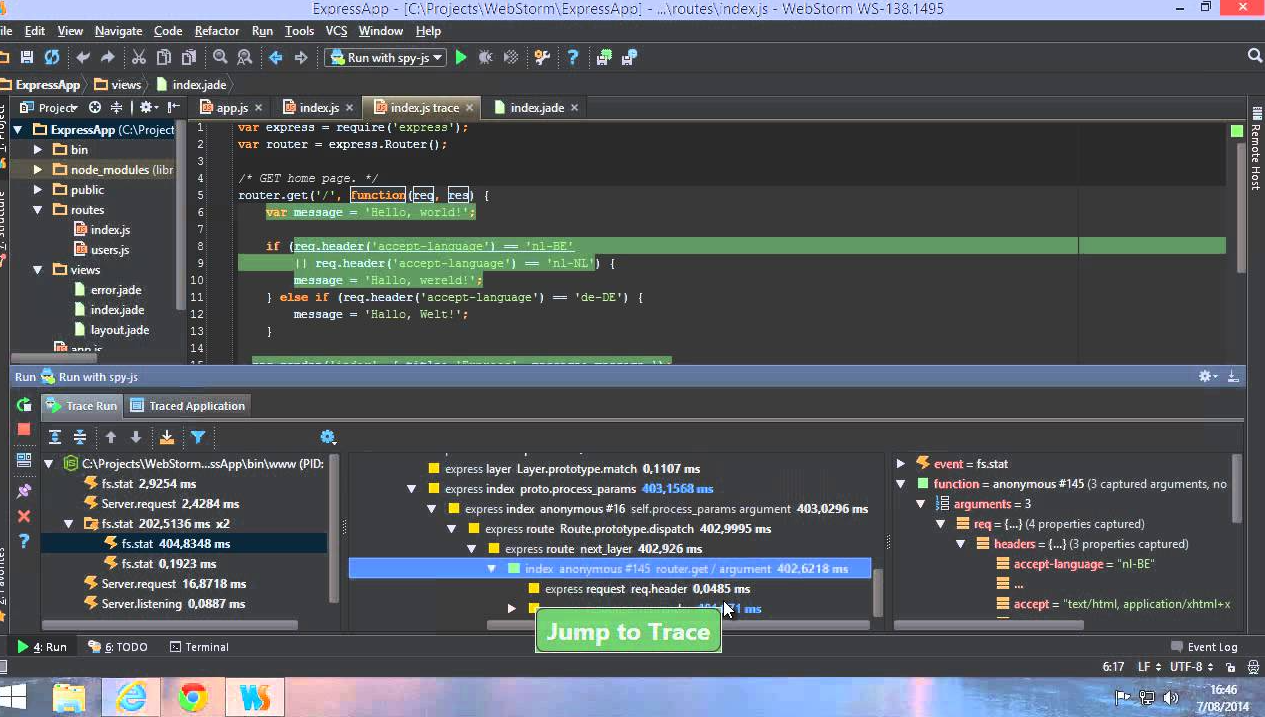Open Internet Explorer from the taskbar
The width and height of the screenshot is (1265, 717).
point(131,696)
